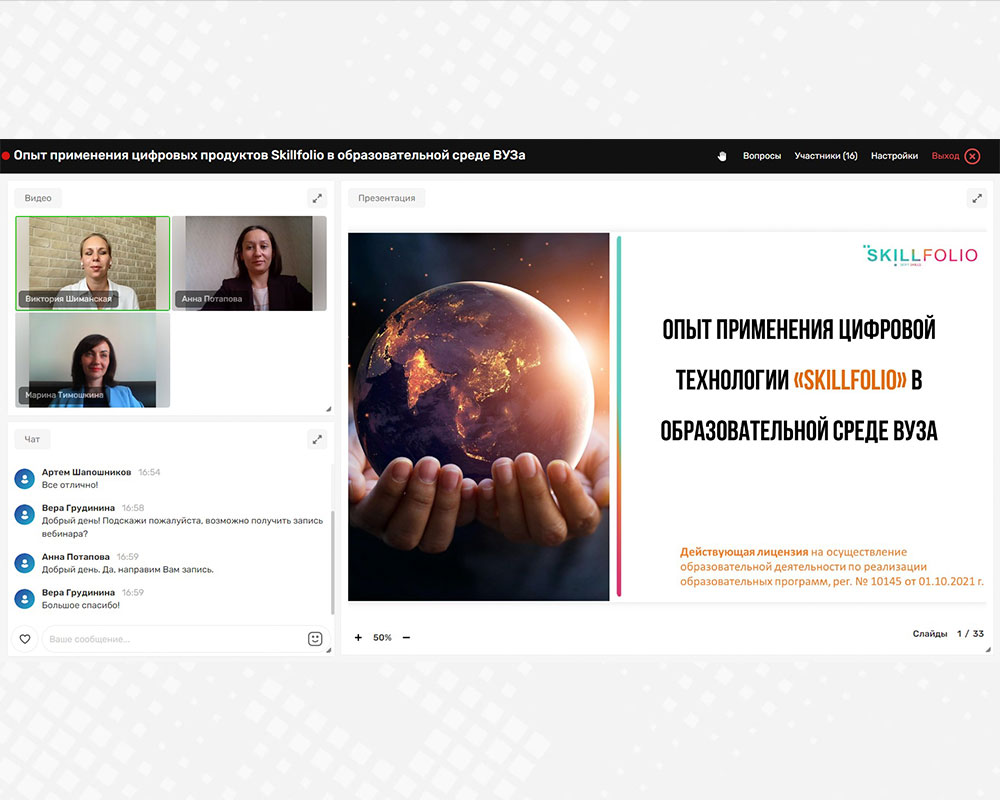The image size is (1000, 800).
Task: Click Анна Потапова name in chat
Action: [x=75, y=556]
